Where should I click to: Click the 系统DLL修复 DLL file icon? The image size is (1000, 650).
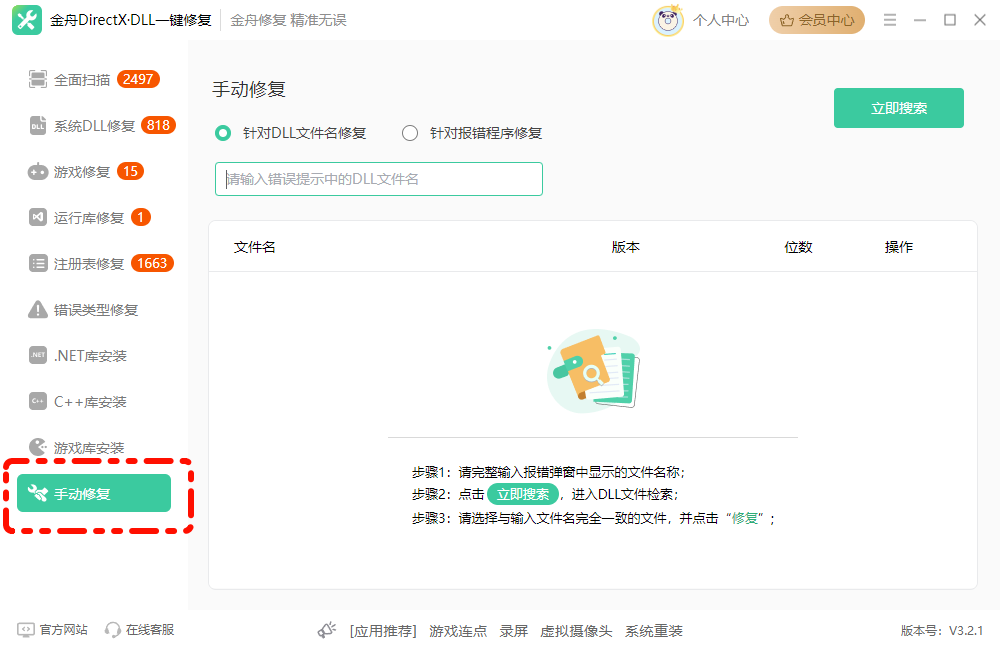[x=38, y=126]
